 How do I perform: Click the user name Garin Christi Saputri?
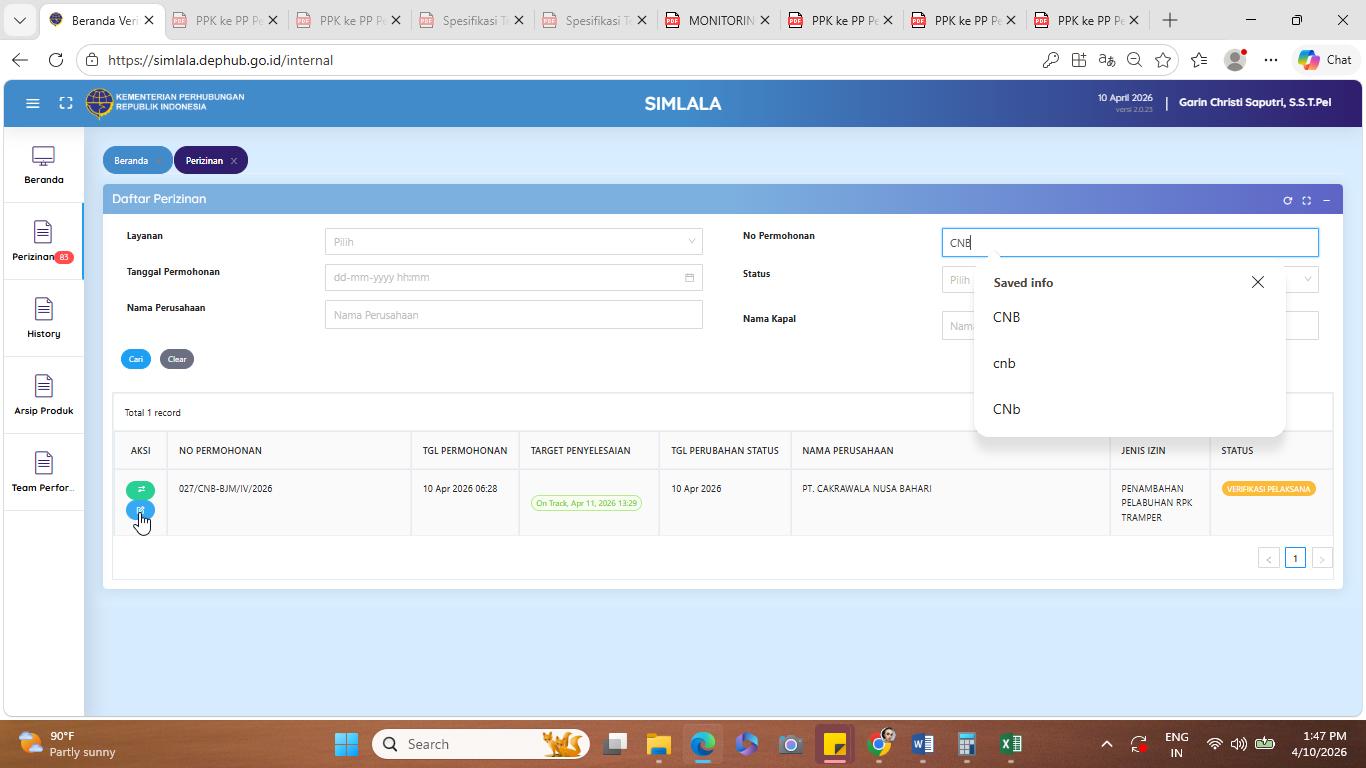pyautogui.click(x=1254, y=102)
